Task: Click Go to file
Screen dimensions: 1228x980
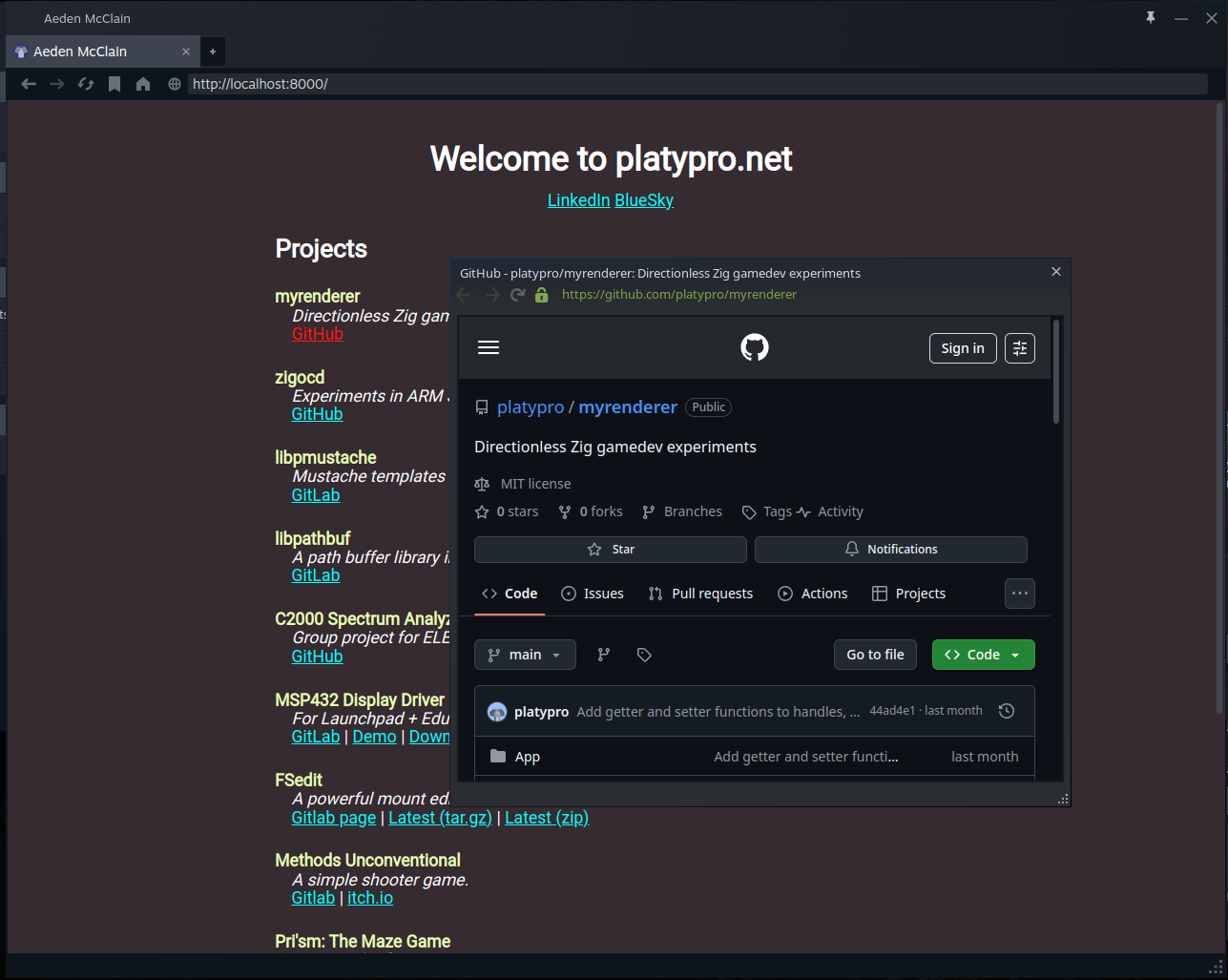Action: click(875, 655)
